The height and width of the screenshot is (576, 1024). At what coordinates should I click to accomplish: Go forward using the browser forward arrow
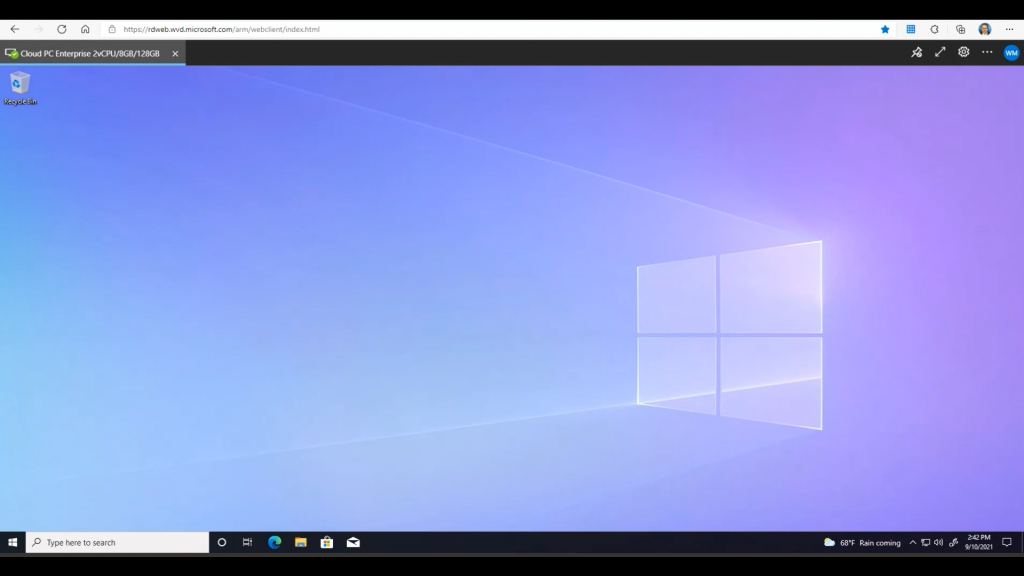[39, 29]
